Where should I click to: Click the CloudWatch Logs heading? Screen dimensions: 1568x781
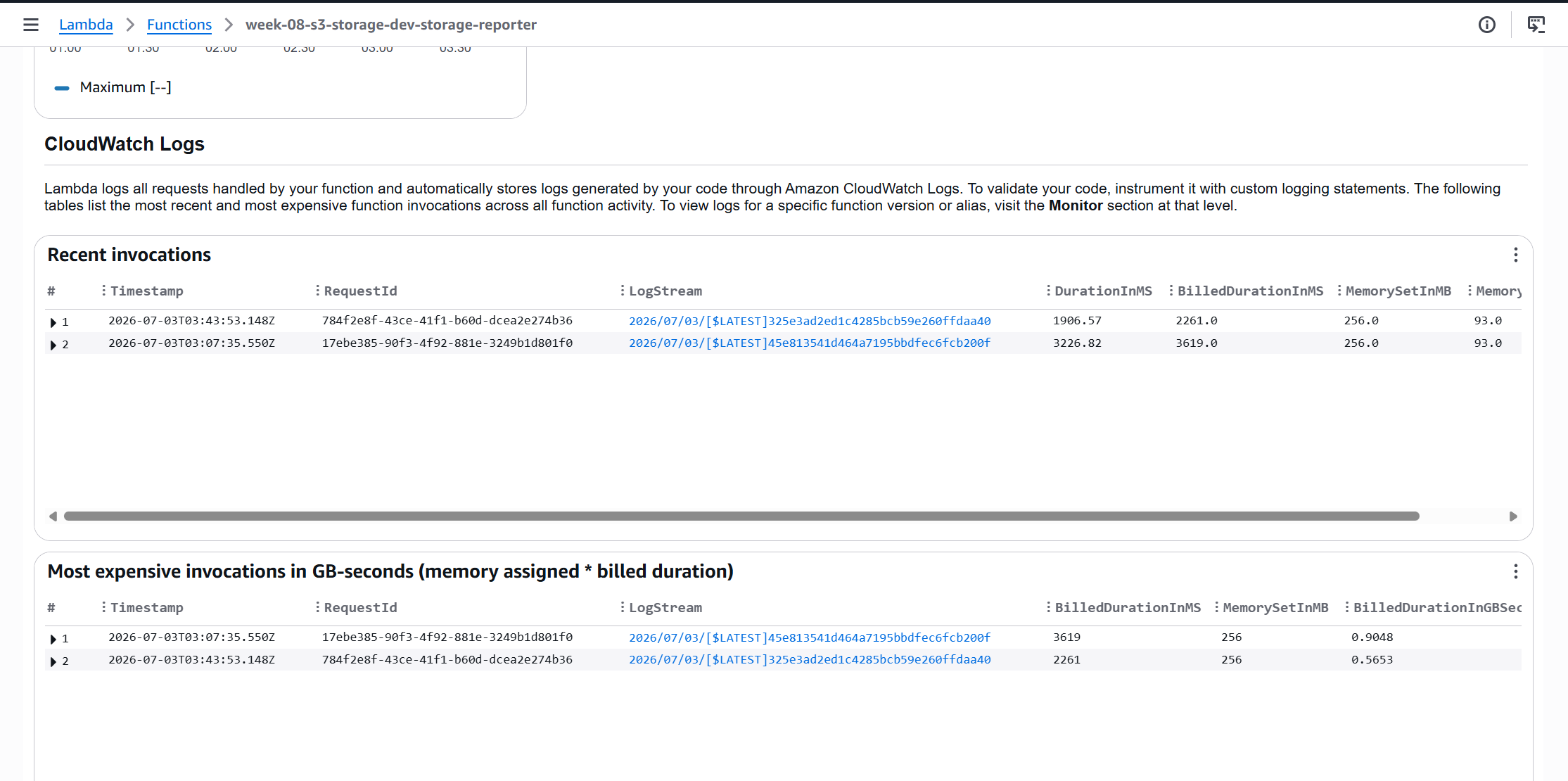coord(125,144)
